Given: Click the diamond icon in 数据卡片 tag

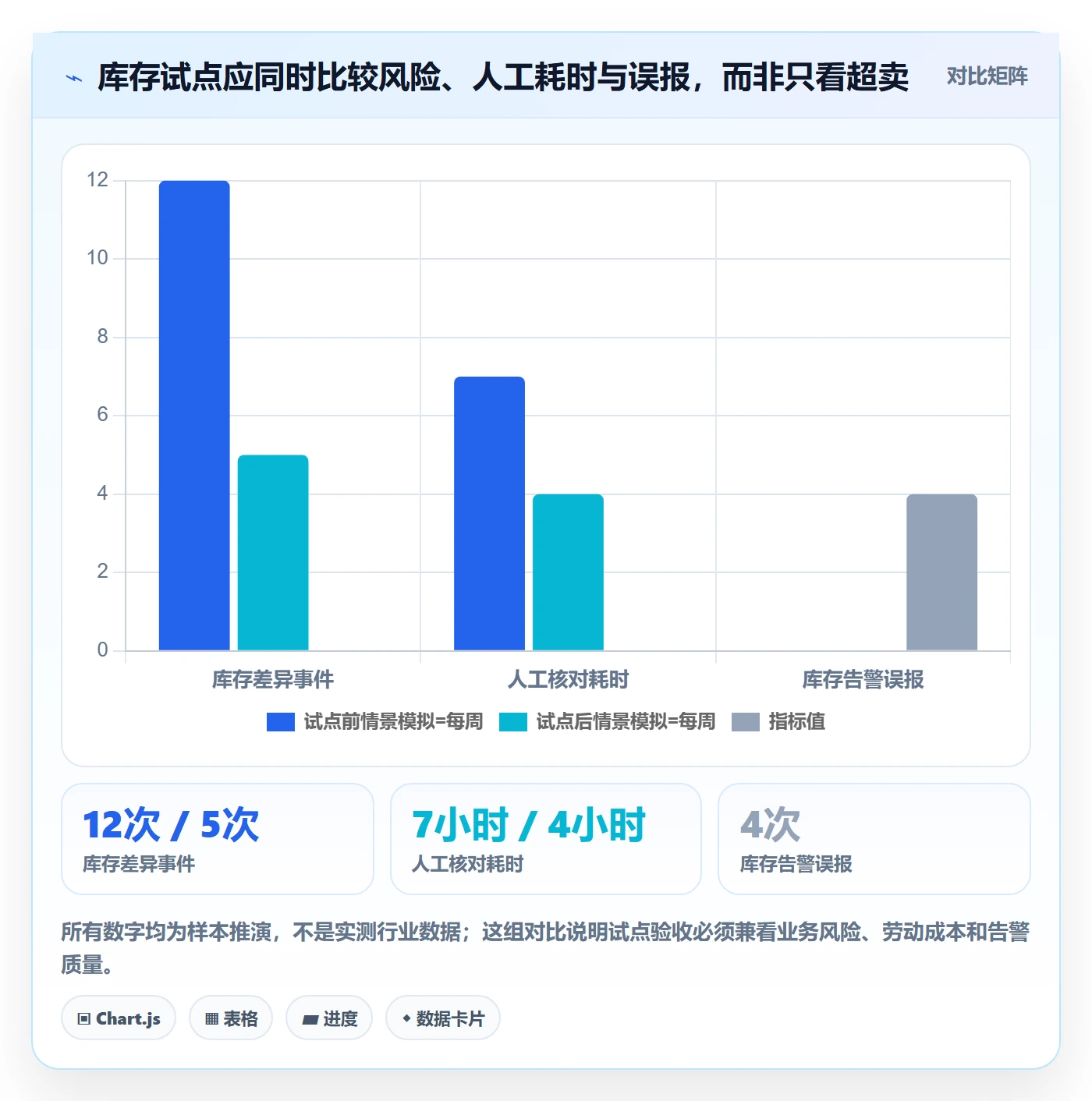Looking at the screenshot, I should click(x=406, y=1018).
